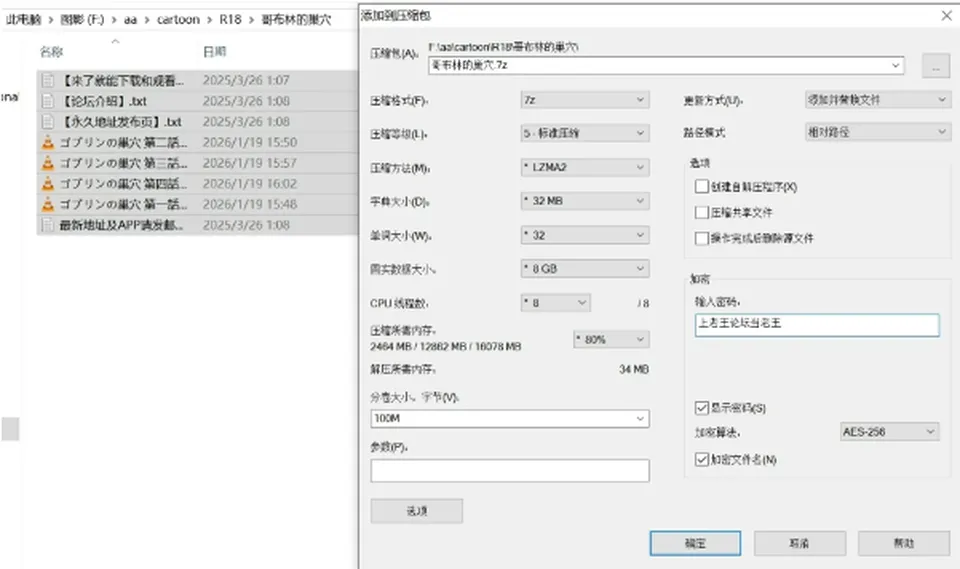Sort Explorer files by 日期 column header
Viewport: 960px width, 569px height.
214,52
